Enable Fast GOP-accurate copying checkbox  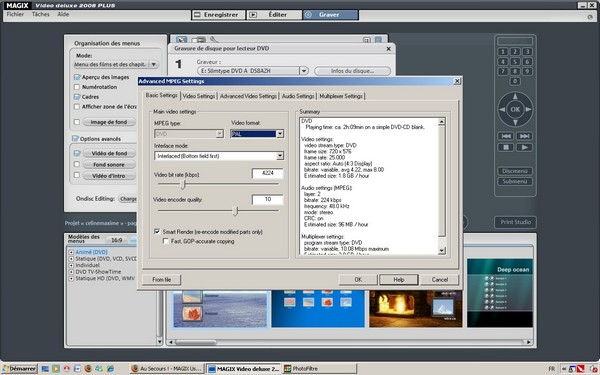tap(166, 241)
